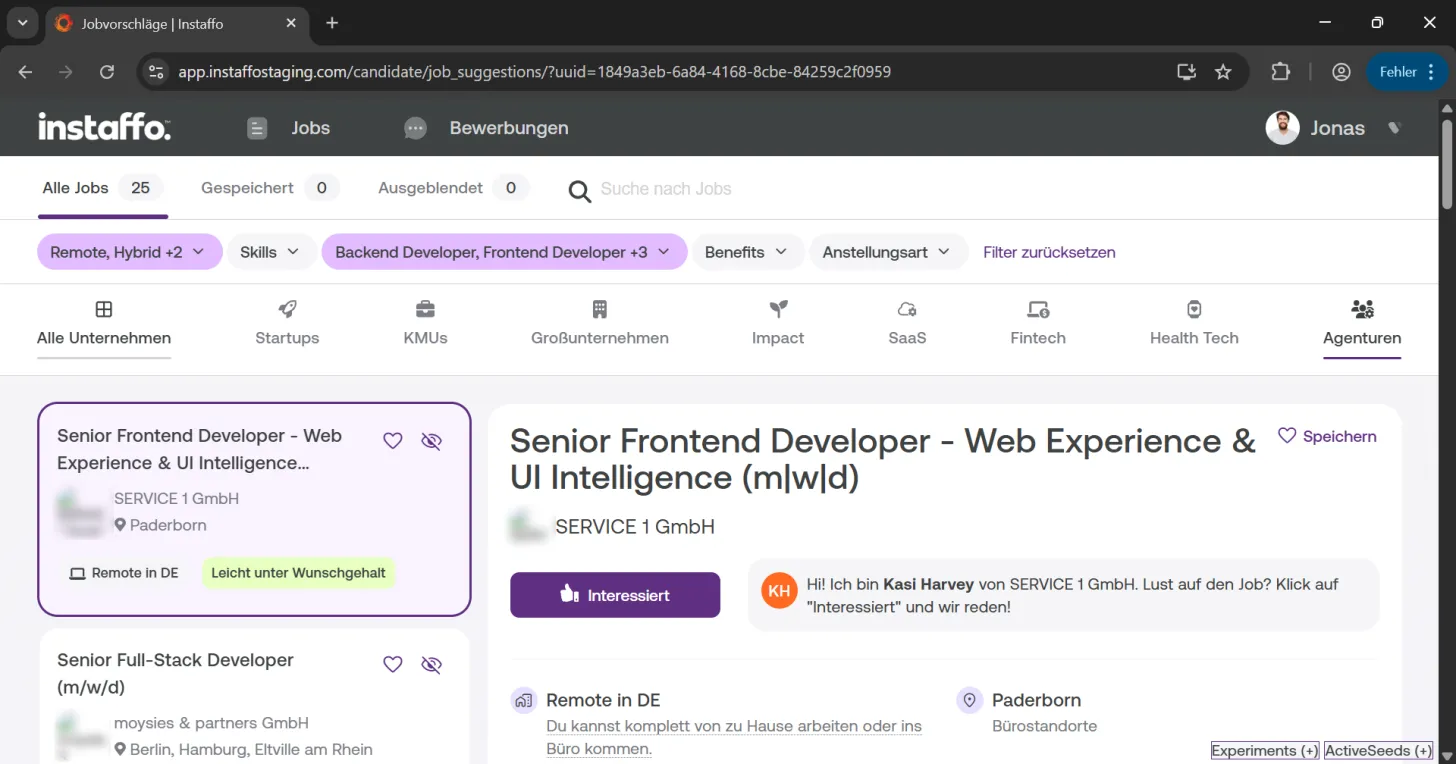Click the Instaffo logo
This screenshot has height=764, width=1456.
click(x=104, y=127)
